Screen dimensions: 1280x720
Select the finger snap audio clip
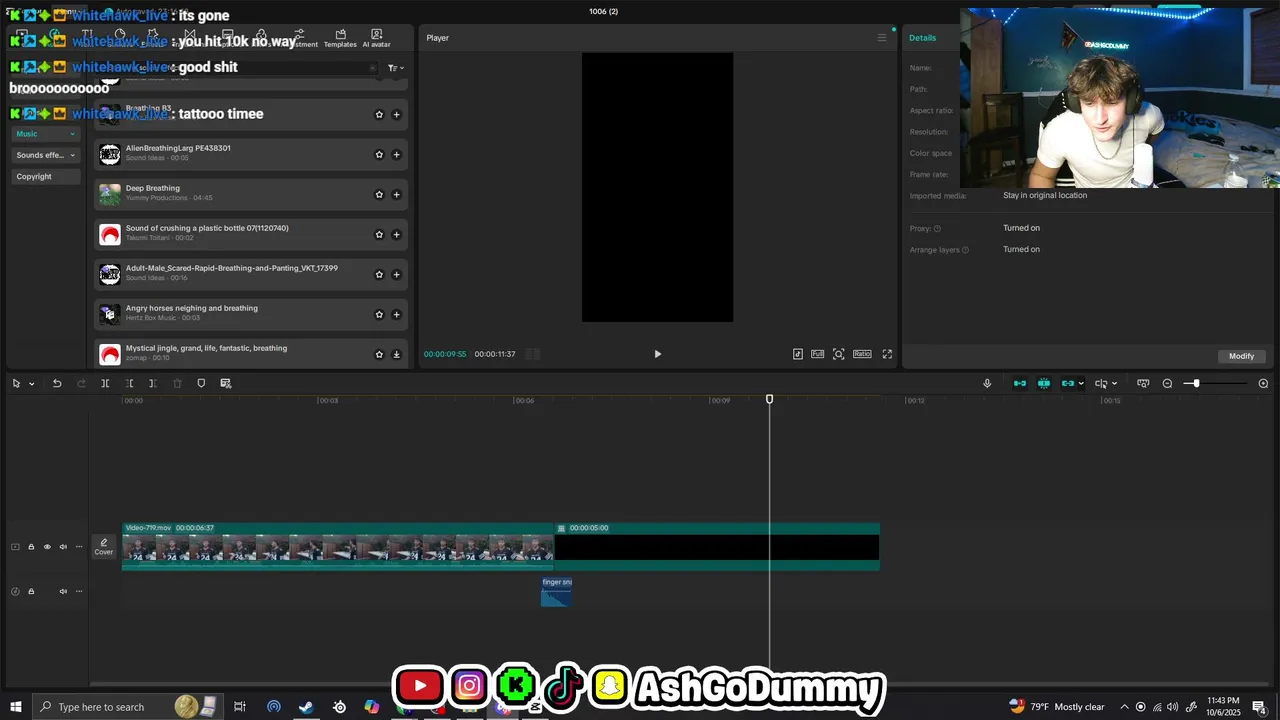[556, 591]
